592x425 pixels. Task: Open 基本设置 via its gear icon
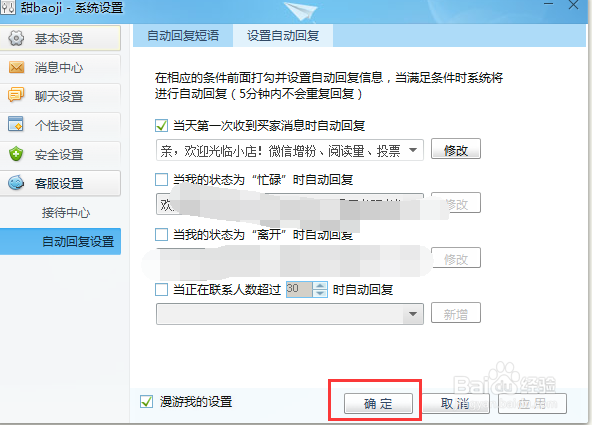pos(16,38)
